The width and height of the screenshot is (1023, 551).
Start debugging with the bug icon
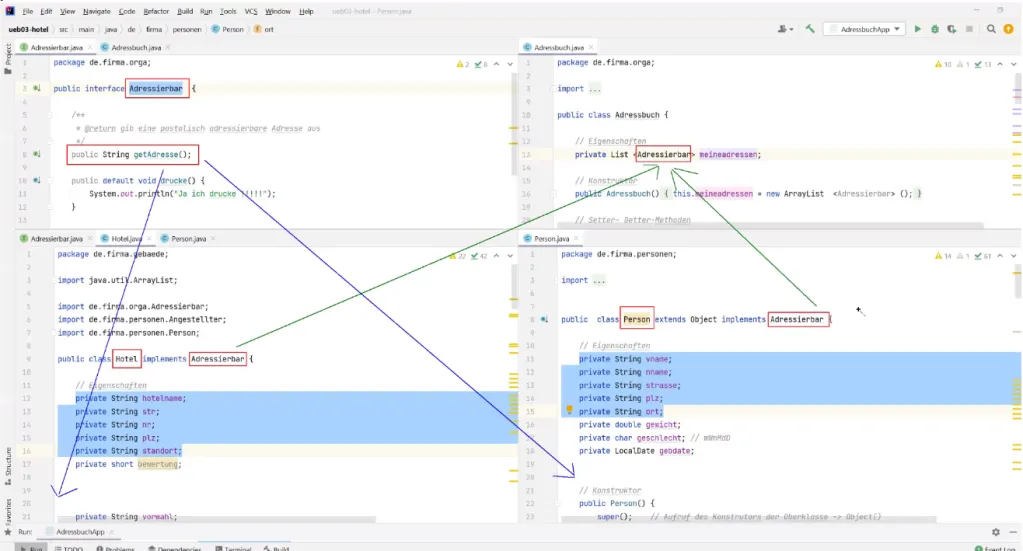pos(935,29)
